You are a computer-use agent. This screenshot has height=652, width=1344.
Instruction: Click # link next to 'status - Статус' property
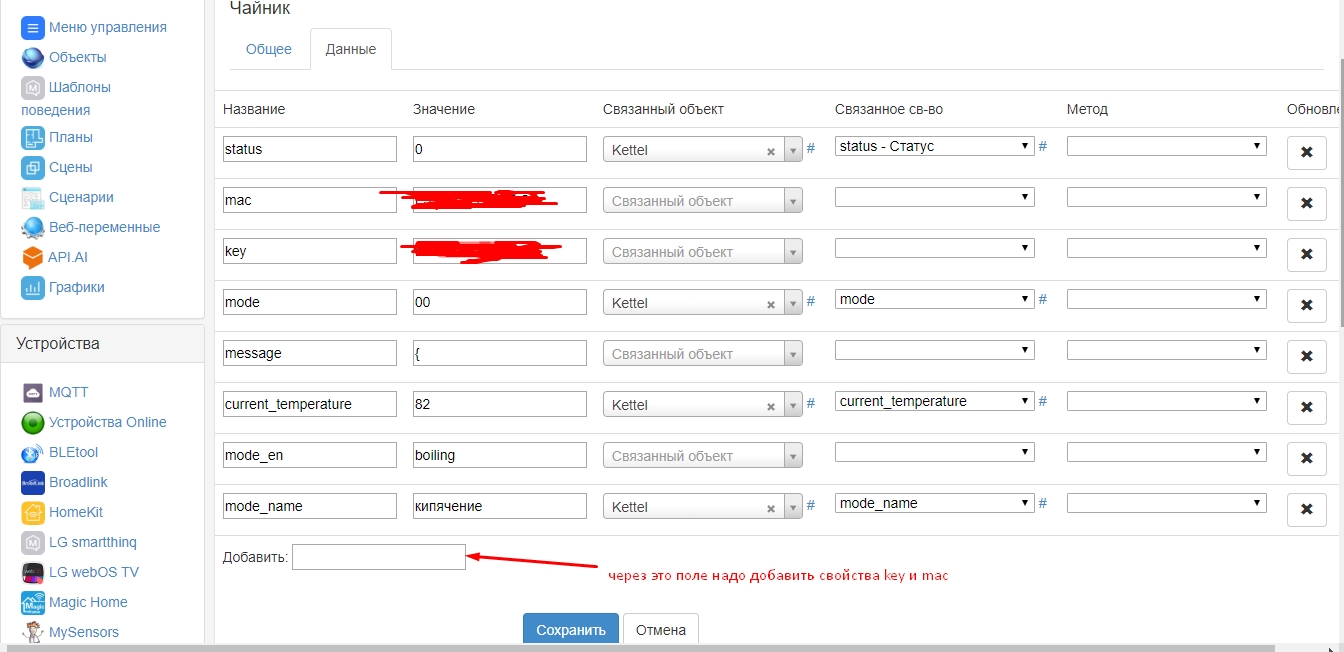point(1043,146)
